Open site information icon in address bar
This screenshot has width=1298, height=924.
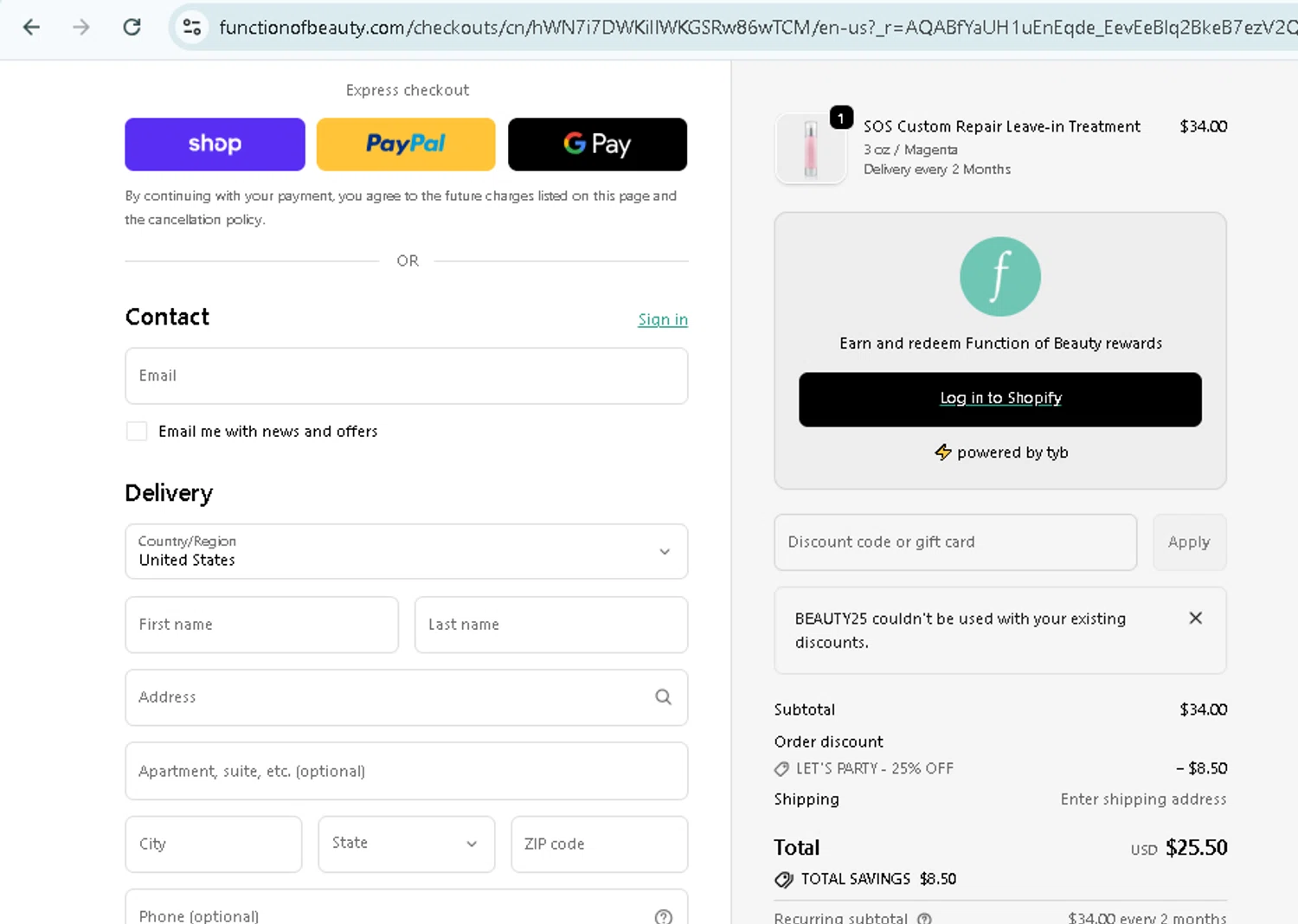[192, 28]
